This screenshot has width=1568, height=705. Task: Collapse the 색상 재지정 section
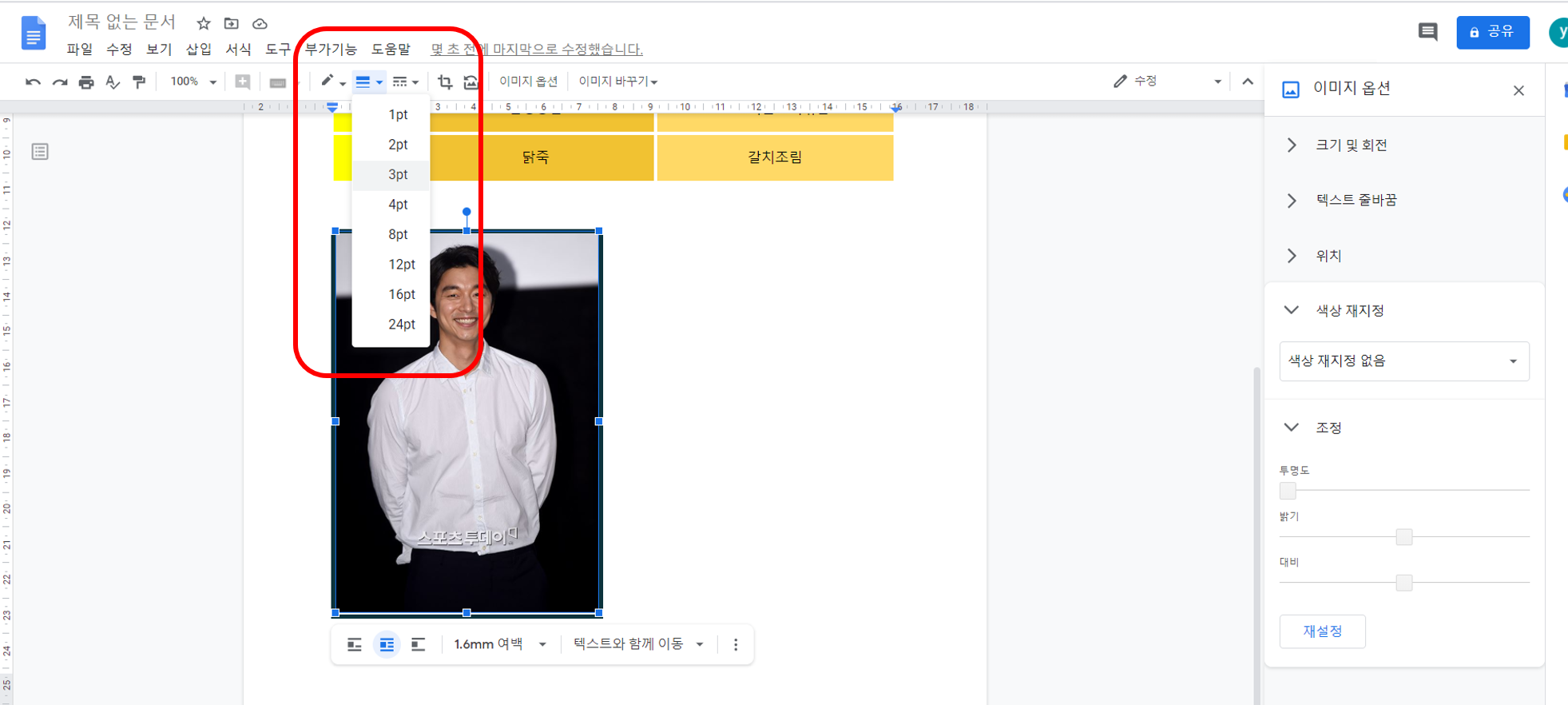click(1404, 310)
